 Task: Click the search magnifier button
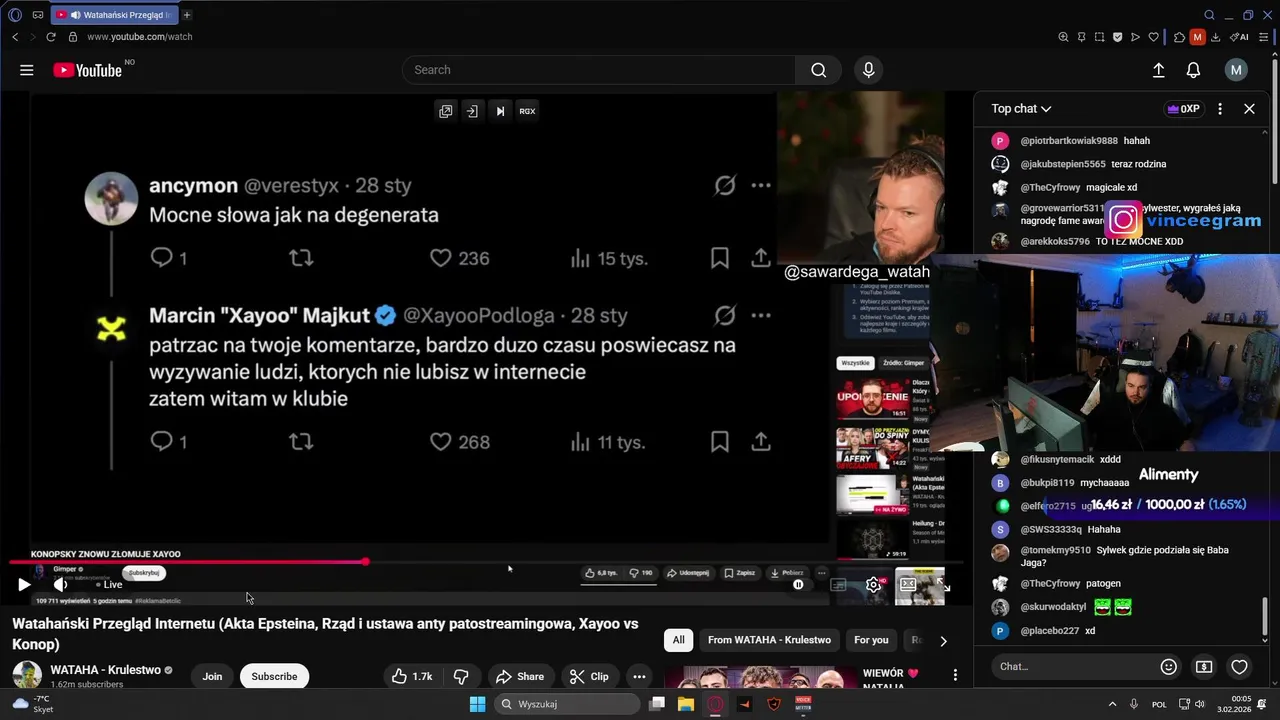[x=819, y=70]
